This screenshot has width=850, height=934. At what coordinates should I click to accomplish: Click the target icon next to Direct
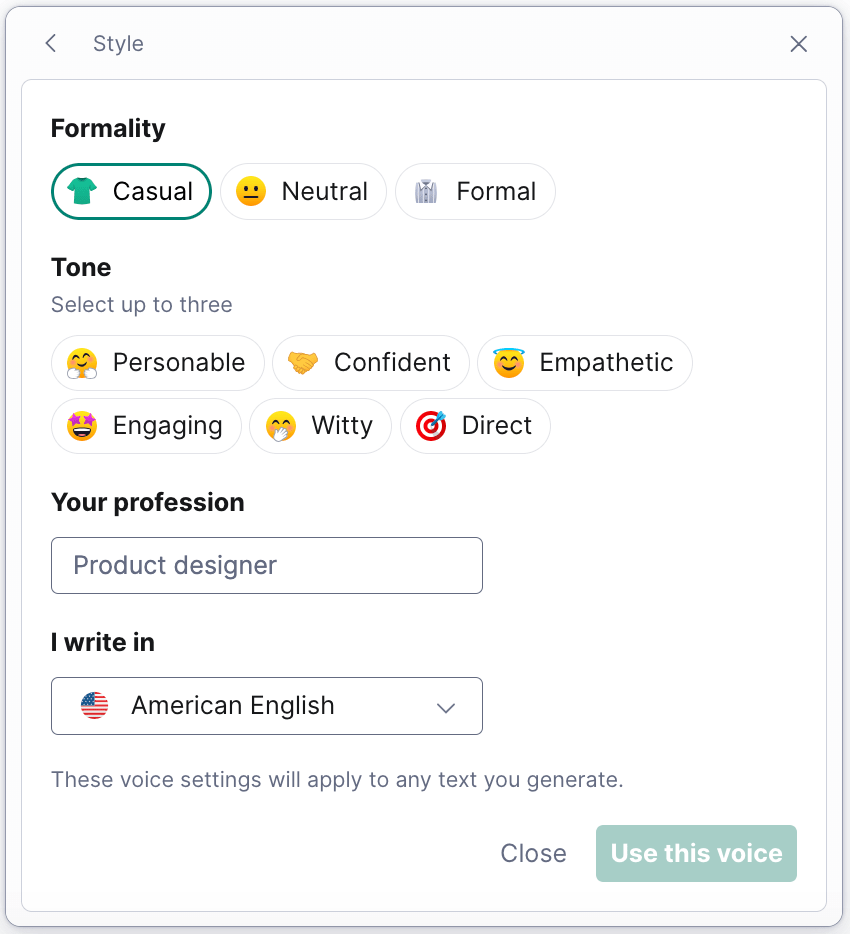click(x=430, y=425)
